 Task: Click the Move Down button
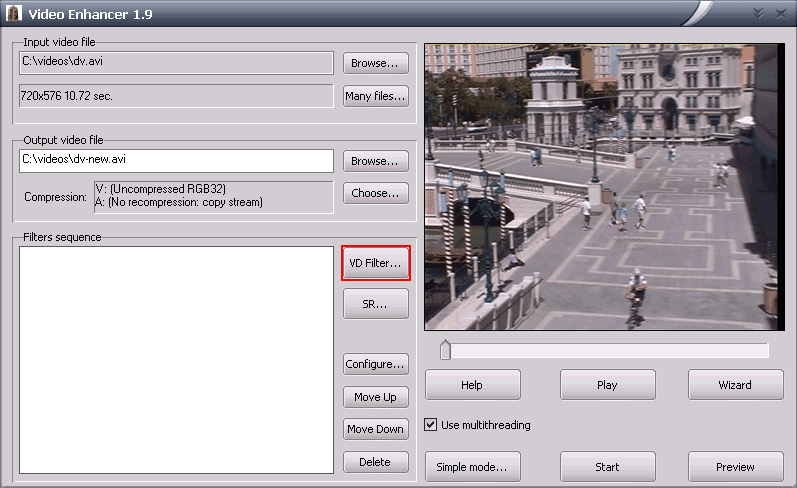(375, 429)
